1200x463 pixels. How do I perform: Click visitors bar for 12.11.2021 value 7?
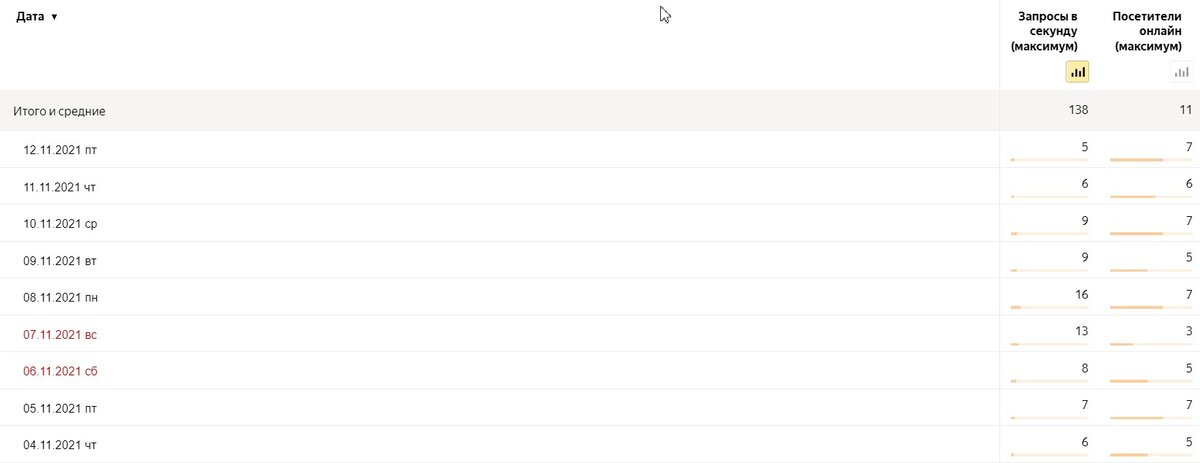(x=1152, y=159)
